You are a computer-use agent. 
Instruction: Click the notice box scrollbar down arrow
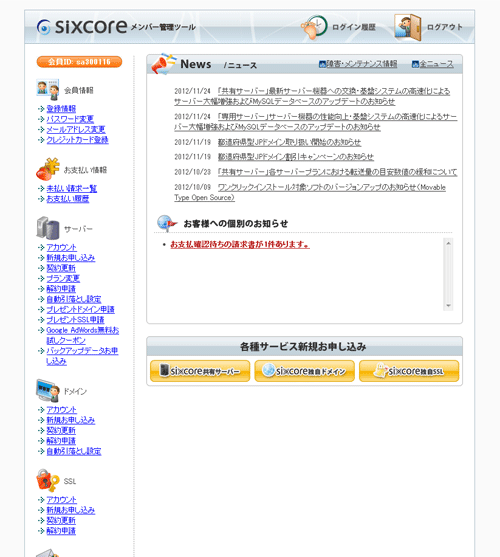point(448,305)
